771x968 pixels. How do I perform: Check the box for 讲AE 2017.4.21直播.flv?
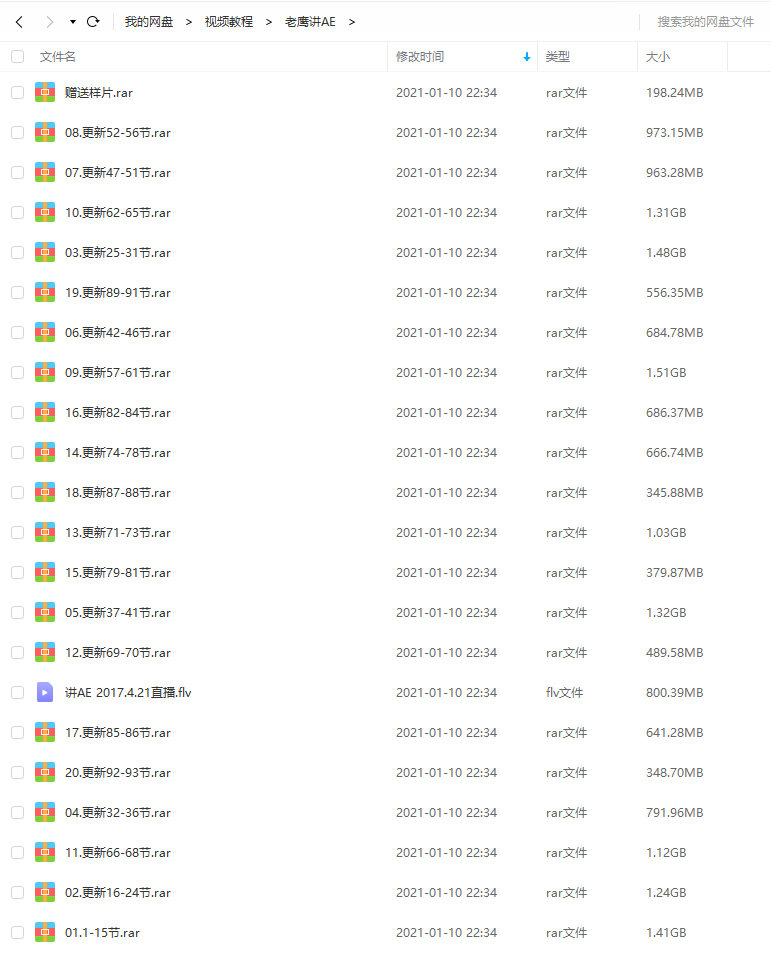point(17,693)
